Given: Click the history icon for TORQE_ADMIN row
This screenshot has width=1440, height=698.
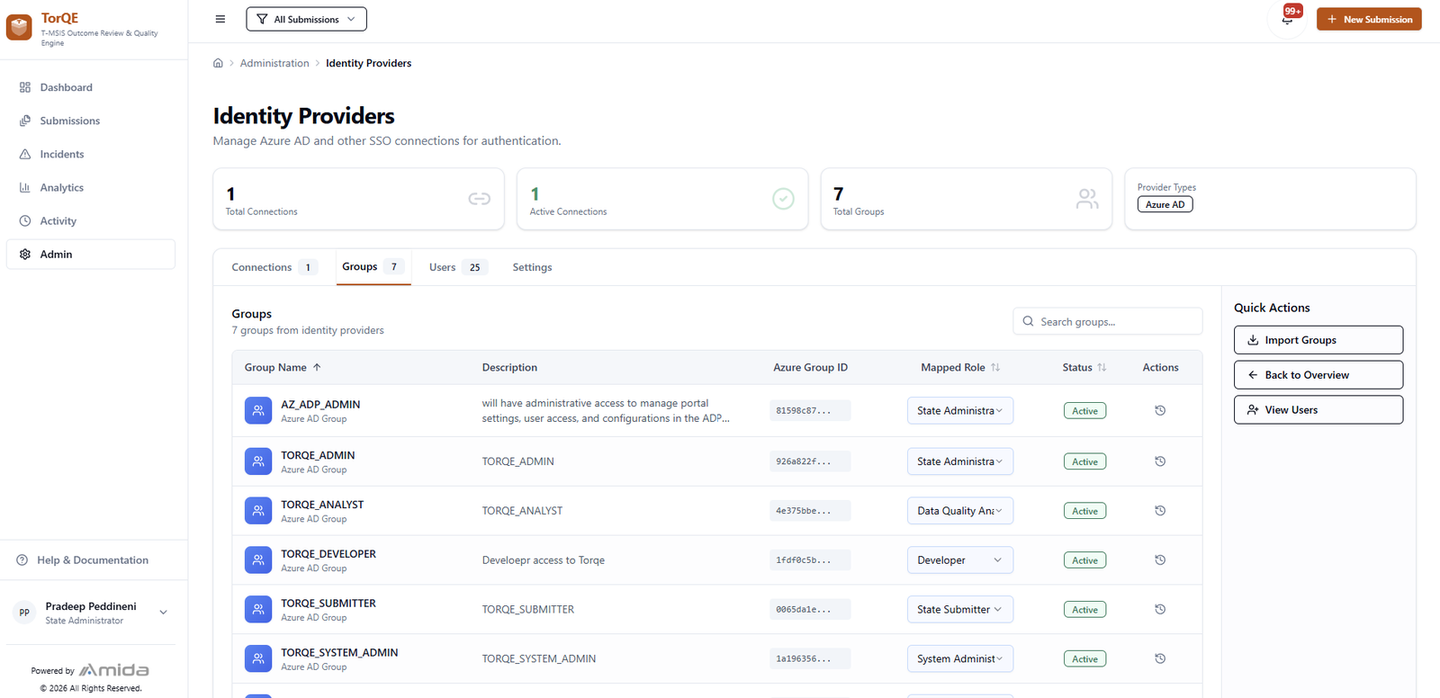Looking at the screenshot, I should coord(1160,461).
